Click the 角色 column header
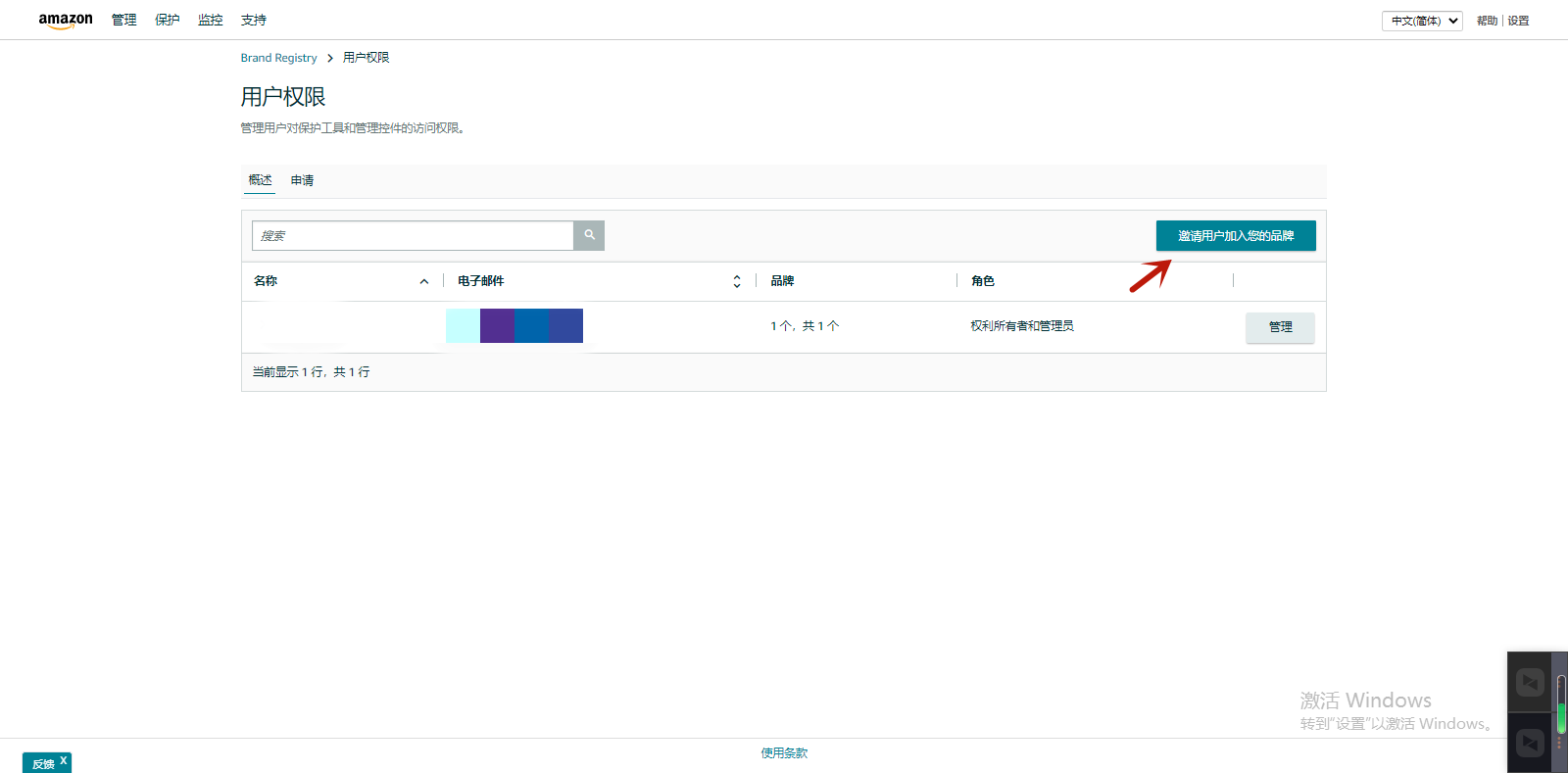Screen dimensions: 1568x773 983,281
